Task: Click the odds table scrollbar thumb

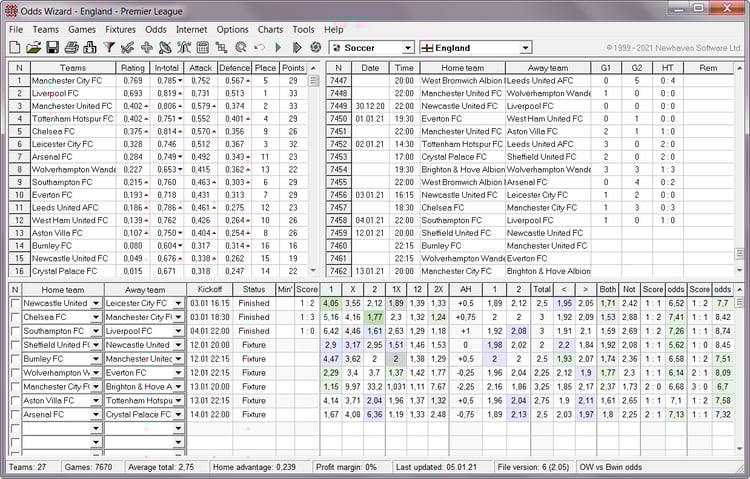Action: [739, 302]
